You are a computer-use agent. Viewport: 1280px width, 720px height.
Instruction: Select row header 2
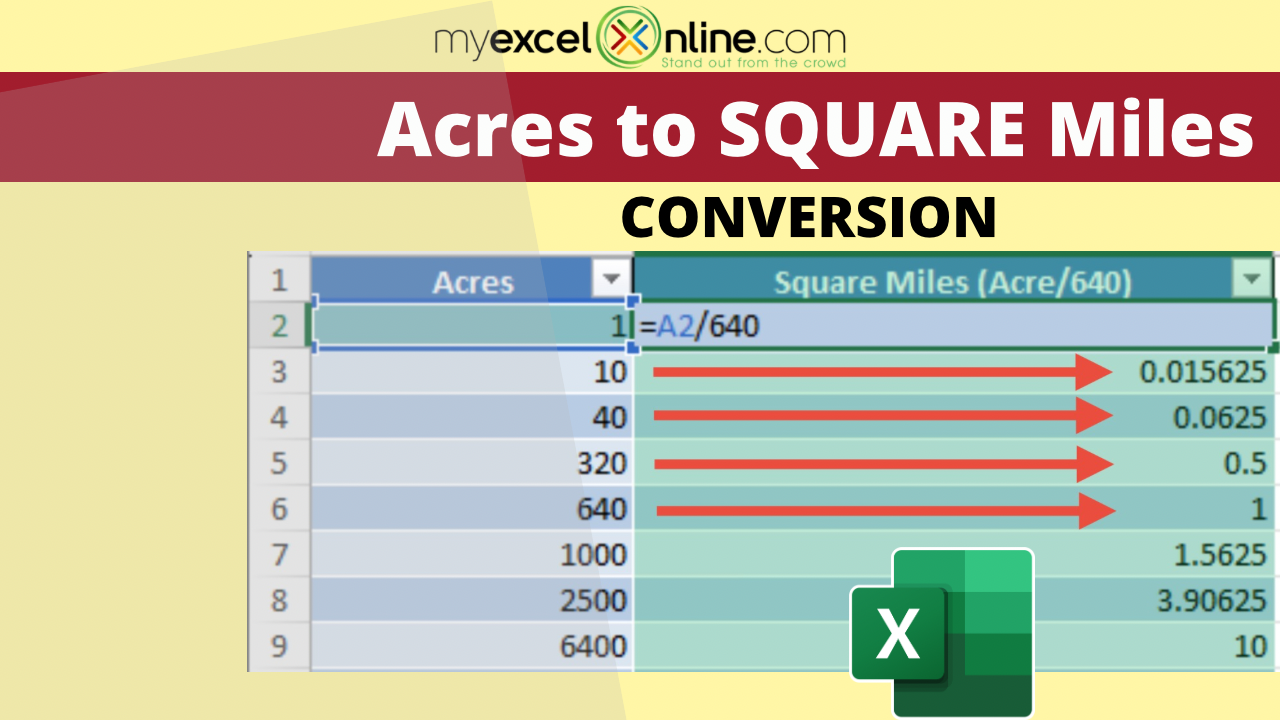[x=279, y=325]
